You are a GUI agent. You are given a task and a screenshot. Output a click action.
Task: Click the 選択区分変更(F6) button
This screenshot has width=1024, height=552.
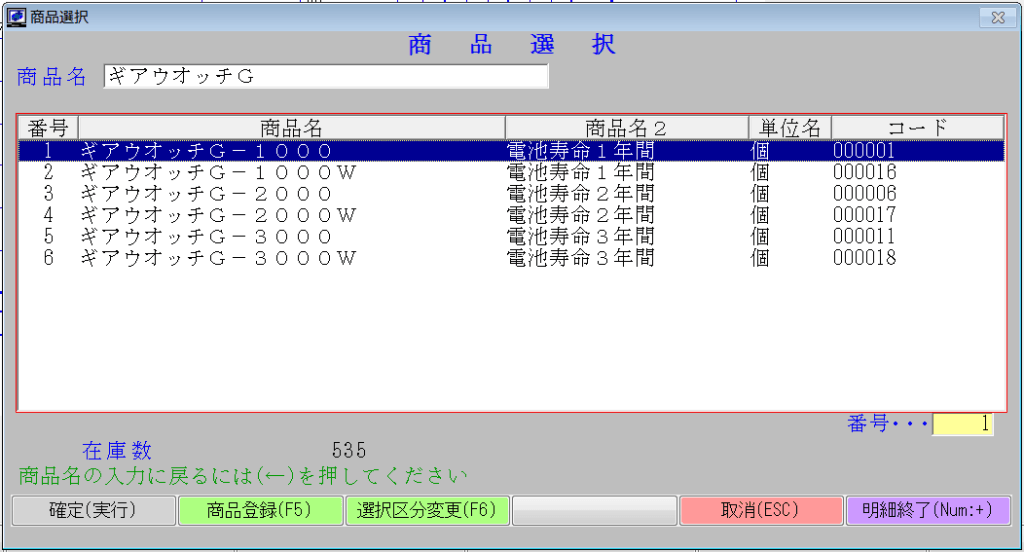(427, 510)
